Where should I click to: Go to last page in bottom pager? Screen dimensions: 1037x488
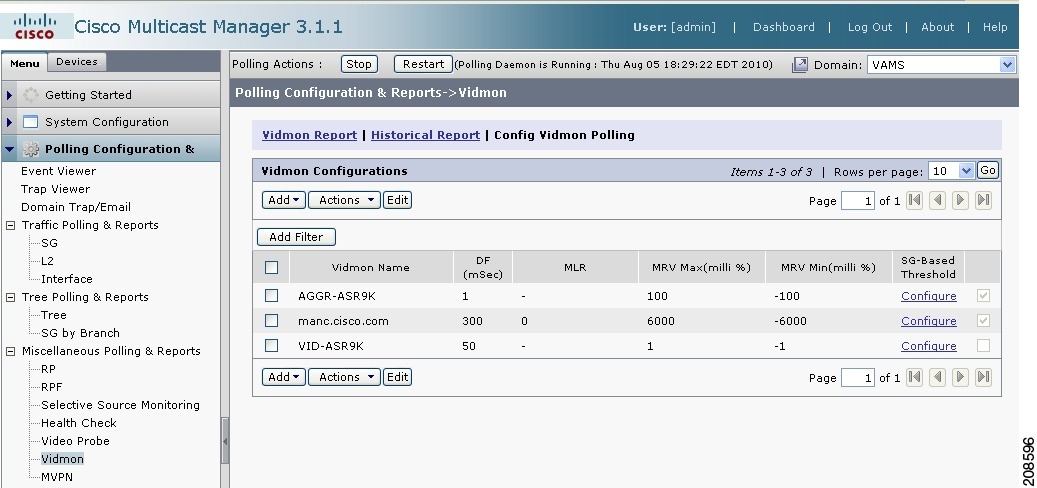tap(983, 377)
